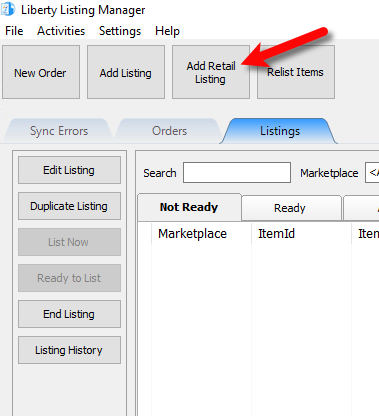
Task: Click the Edit Listing button
Action: click(69, 170)
